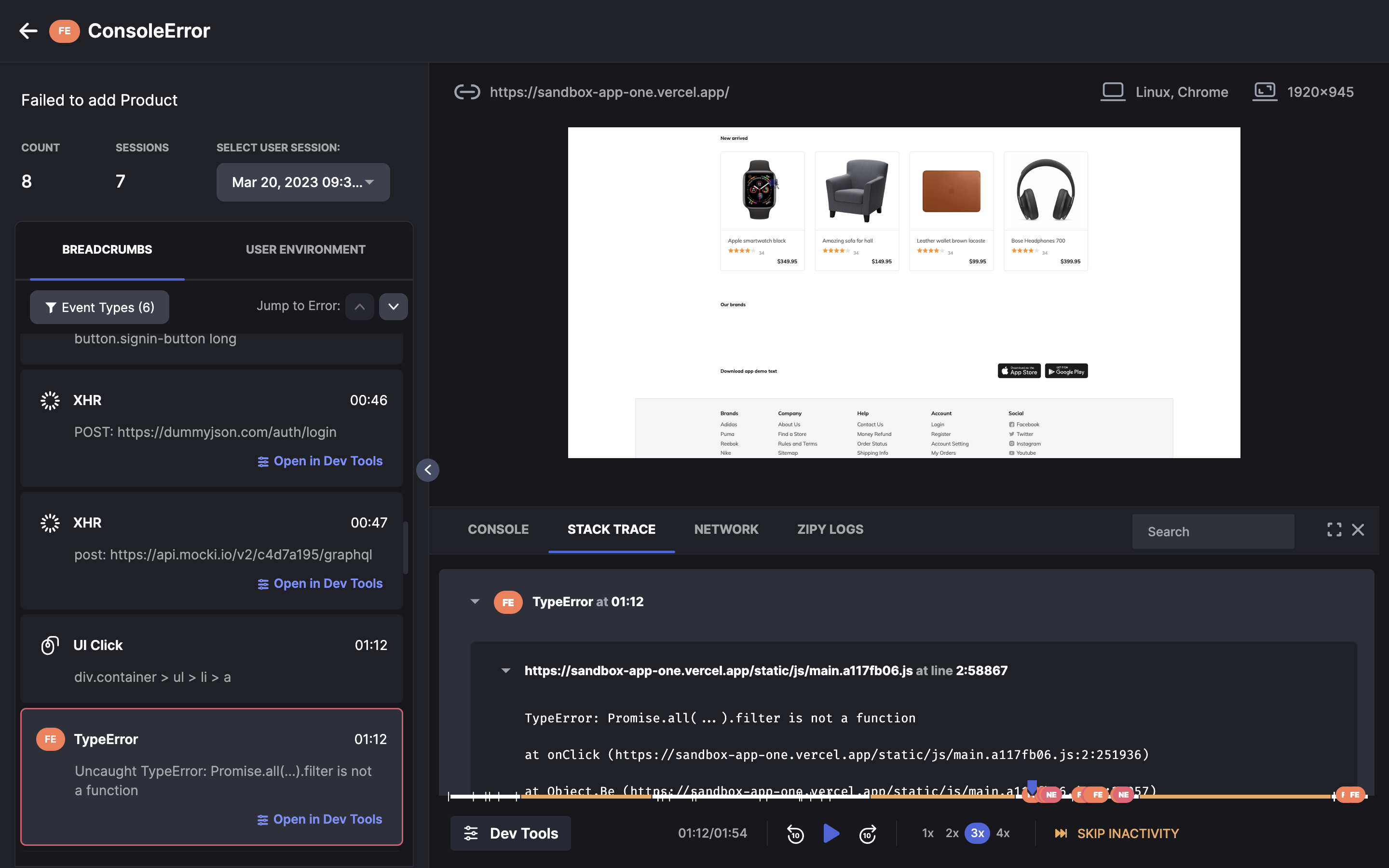Open the user session date dropdown

click(x=303, y=182)
